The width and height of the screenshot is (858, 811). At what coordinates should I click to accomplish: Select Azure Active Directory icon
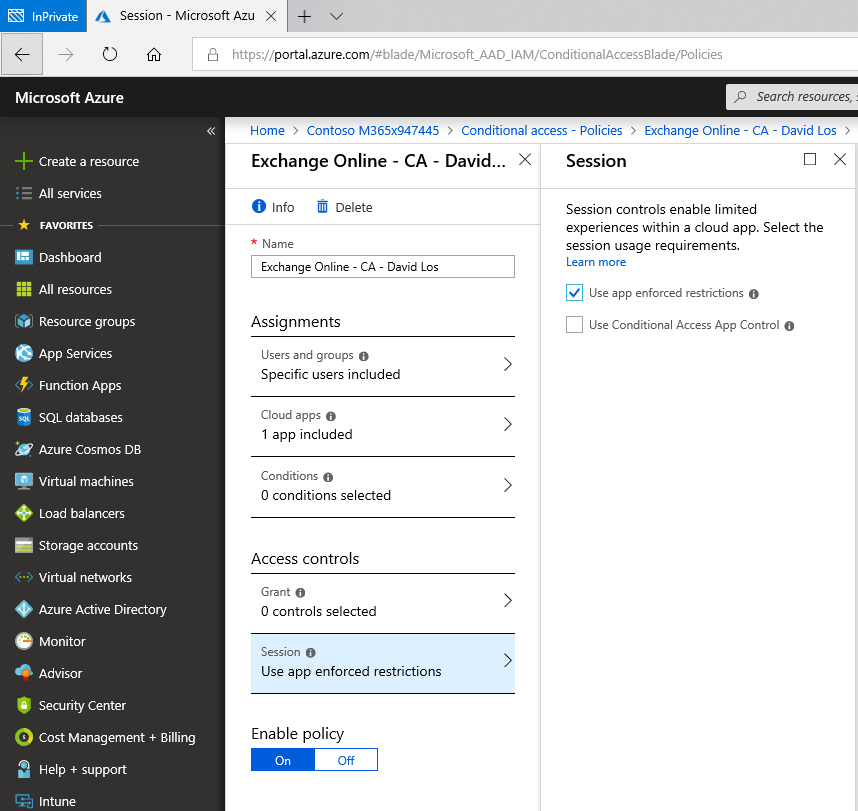(24, 609)
